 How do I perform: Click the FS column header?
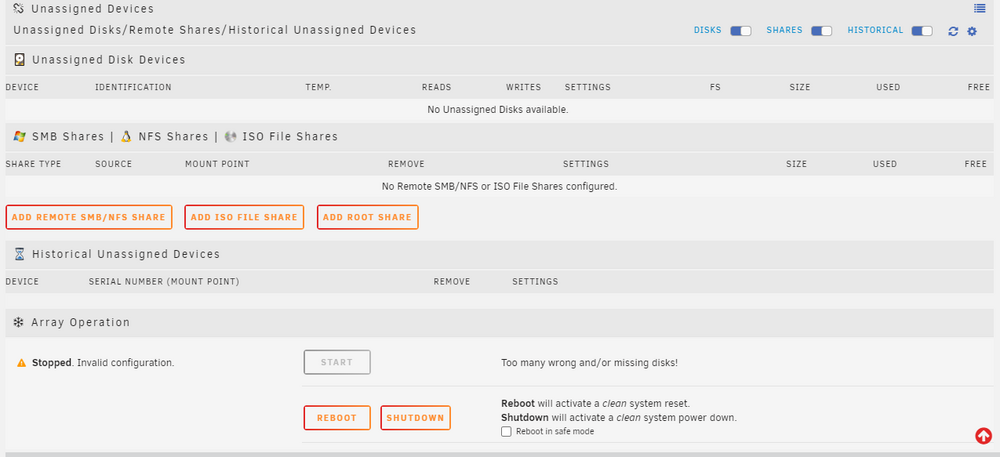715,87
